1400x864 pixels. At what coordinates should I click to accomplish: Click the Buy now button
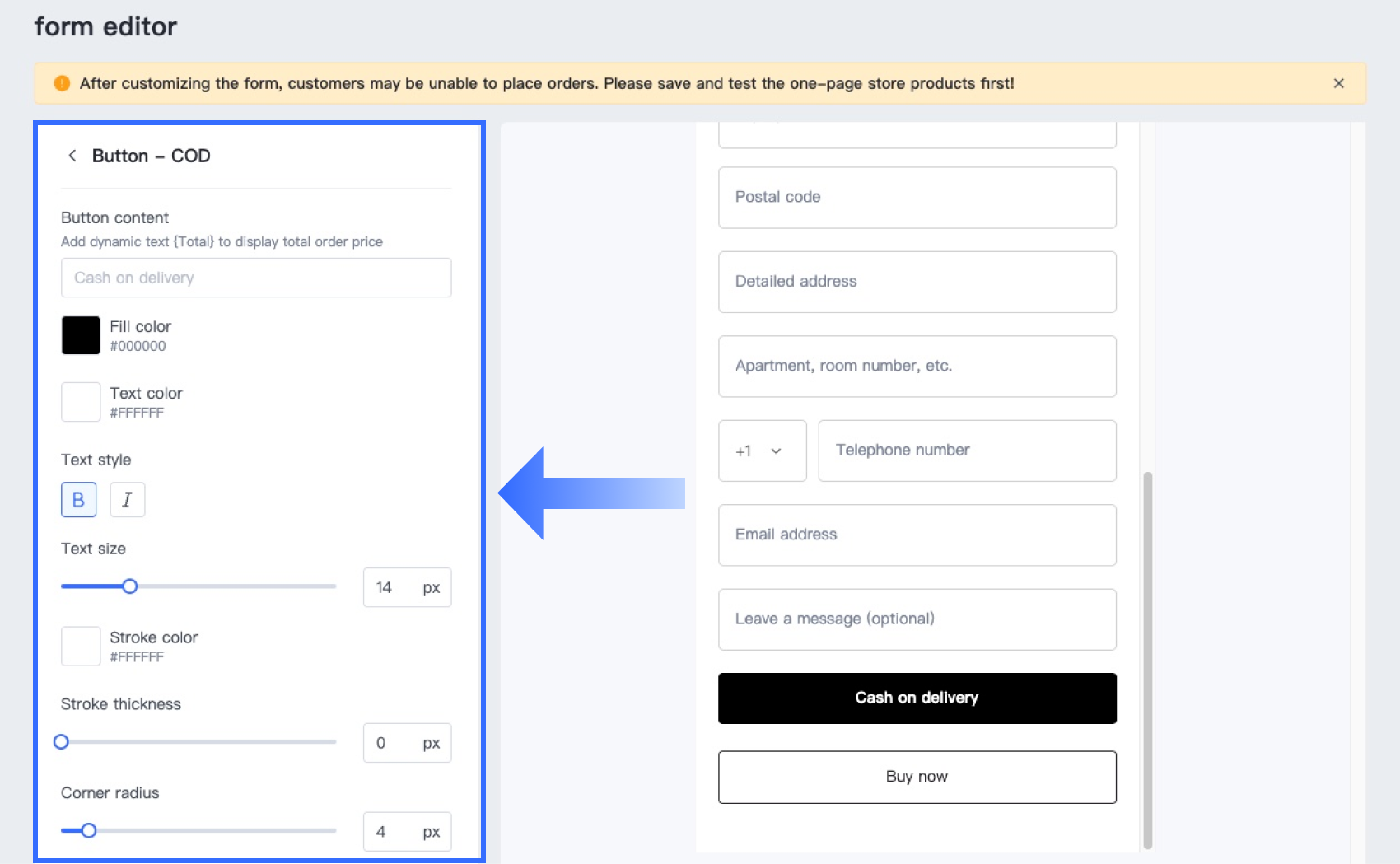(x=917, y=777)
